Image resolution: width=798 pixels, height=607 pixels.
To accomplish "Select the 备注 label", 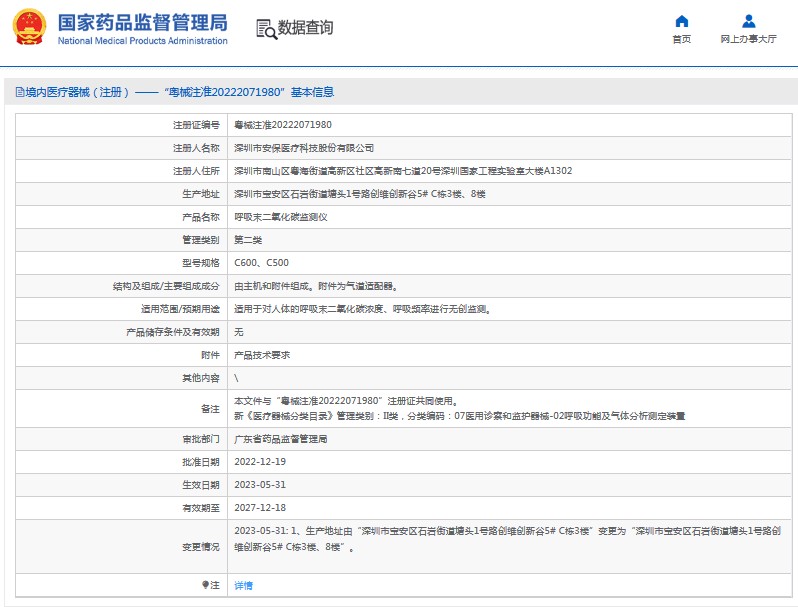I will [x=210, y=409].
